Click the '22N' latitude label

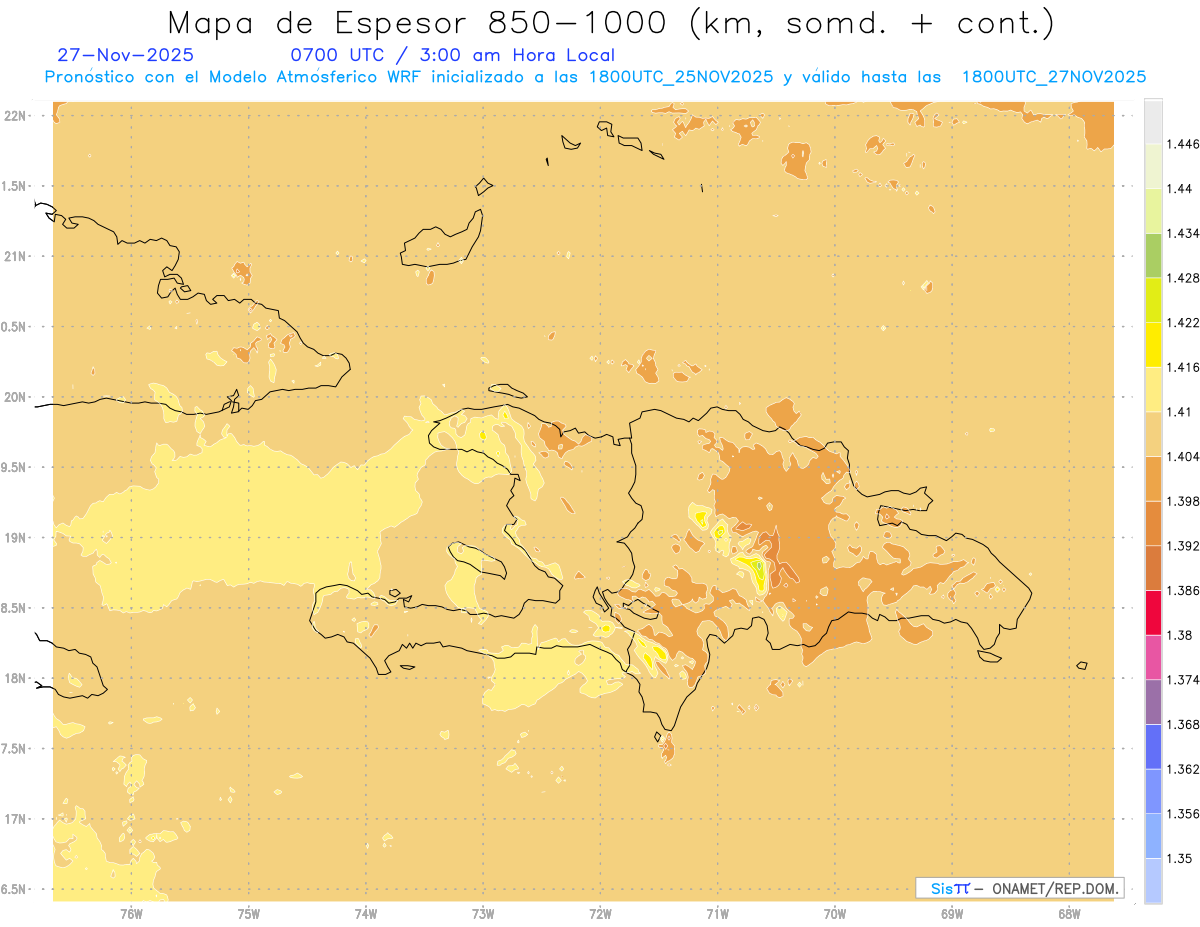click(15, 116)
